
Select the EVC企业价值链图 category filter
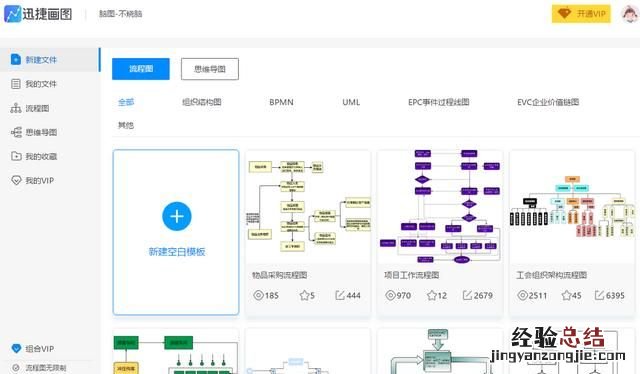click(x=548, y=102)
